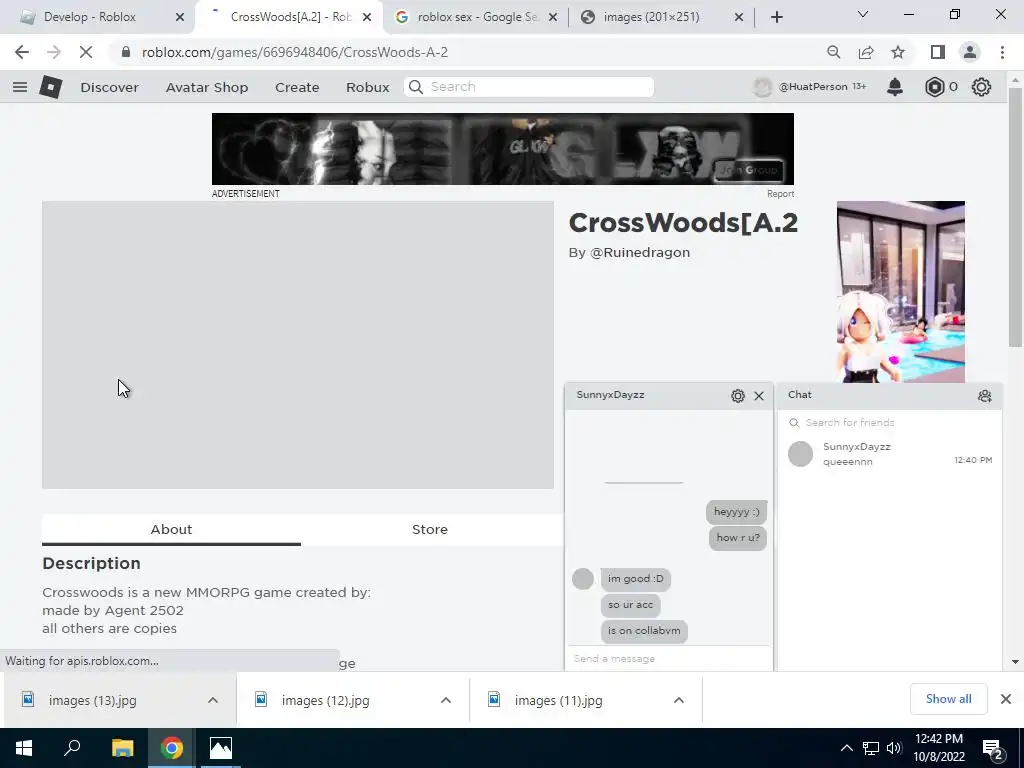The image size is (1024, 768).
Task: Toggle the browser side panel
Action: pos(938,52)
